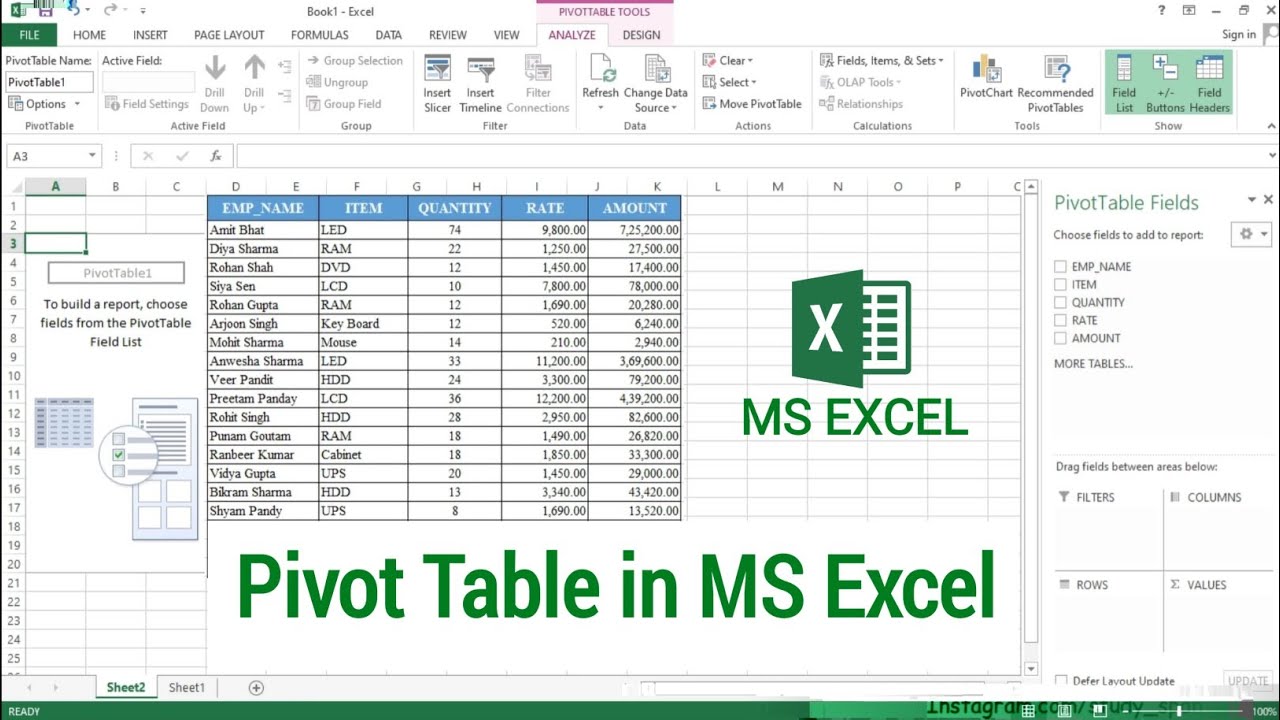Open the FILE tab
The image size is (1280, 720).
click(30, 35)
